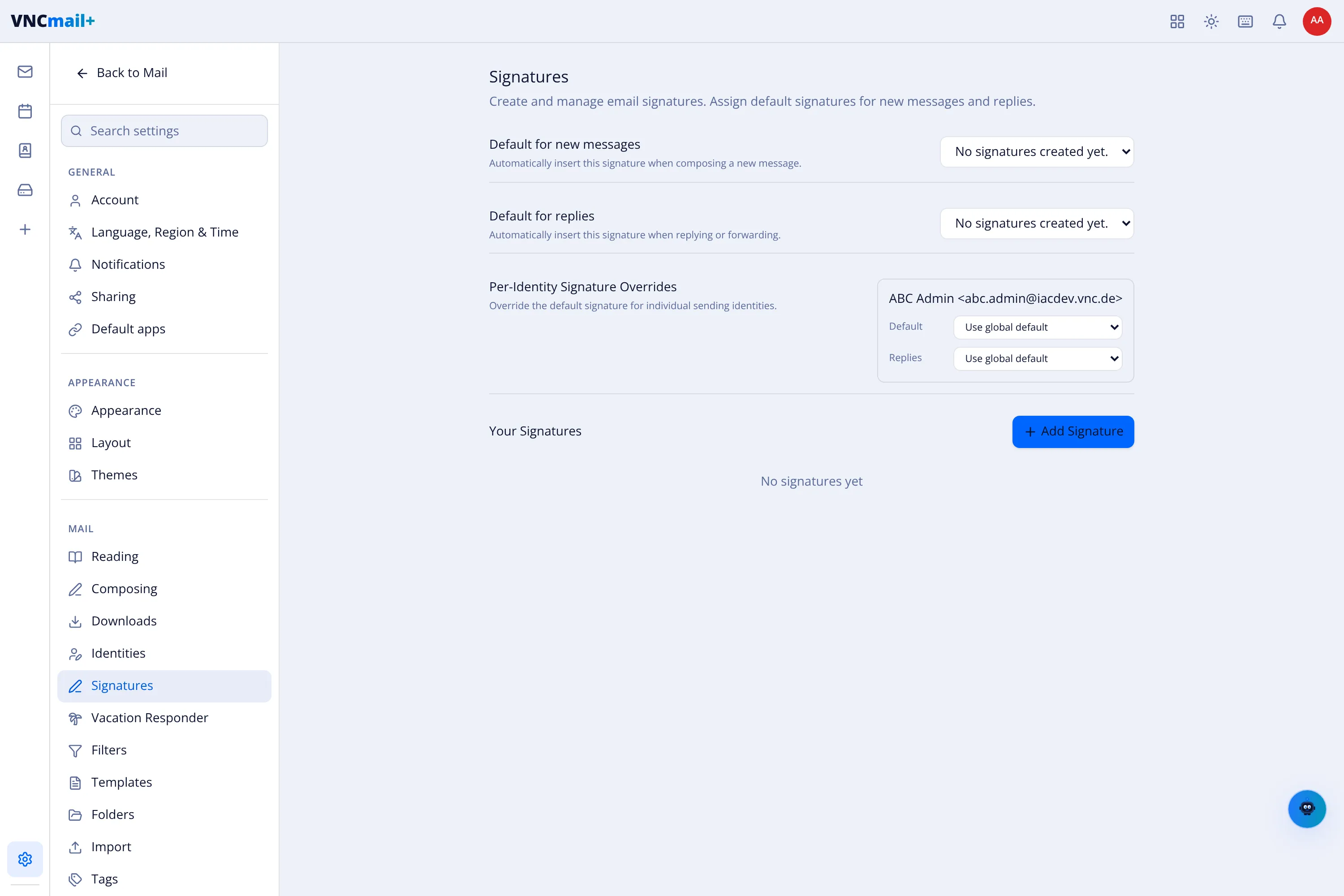Viewport: 1344px width, 896px height.
Task: Open Default for new messages dropdown
Action: [x=1037, y=151]
